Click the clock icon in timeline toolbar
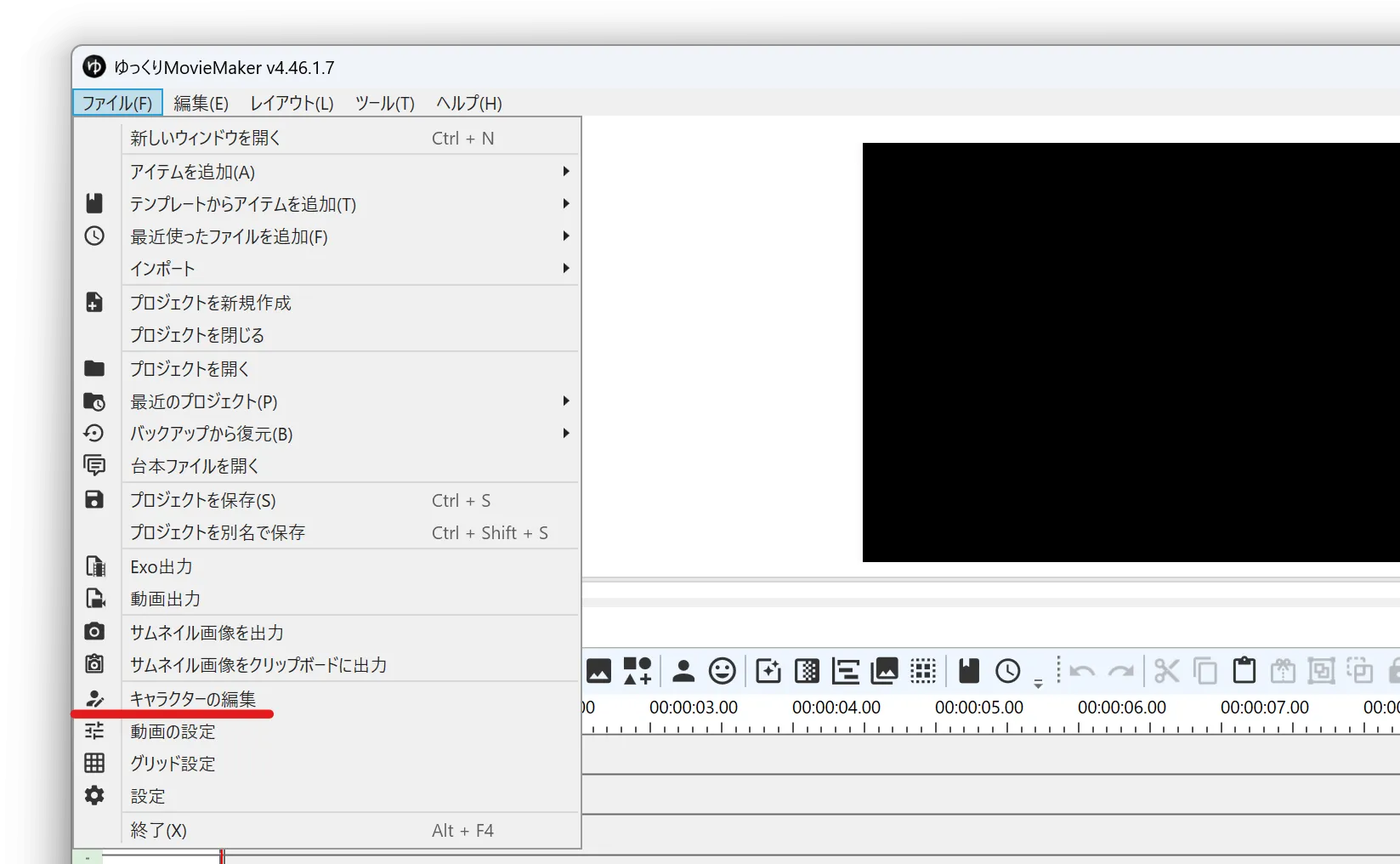Viewport: 1400px width, 864px height. pos(1008,671)
